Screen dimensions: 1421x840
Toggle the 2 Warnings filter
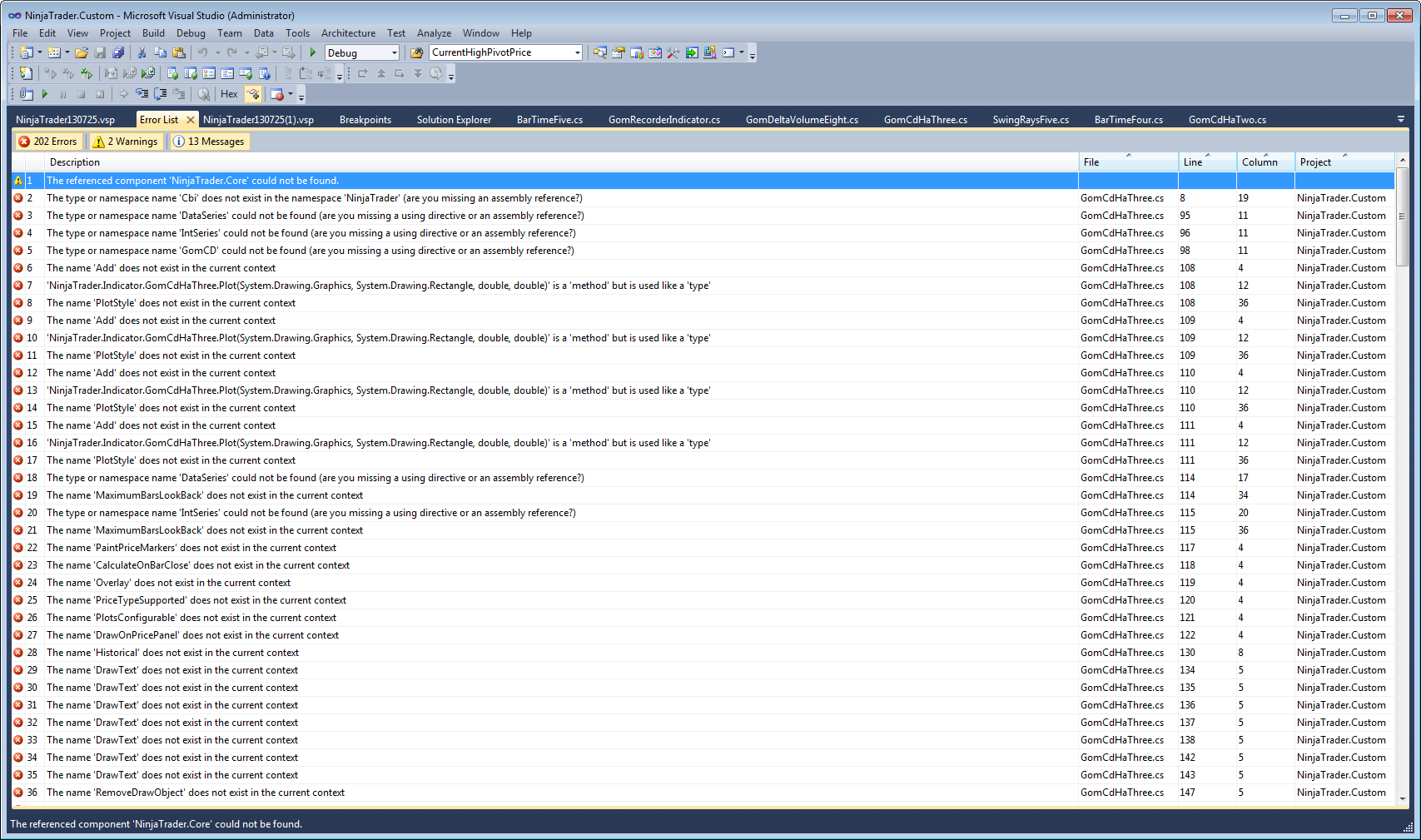[125, 142]
